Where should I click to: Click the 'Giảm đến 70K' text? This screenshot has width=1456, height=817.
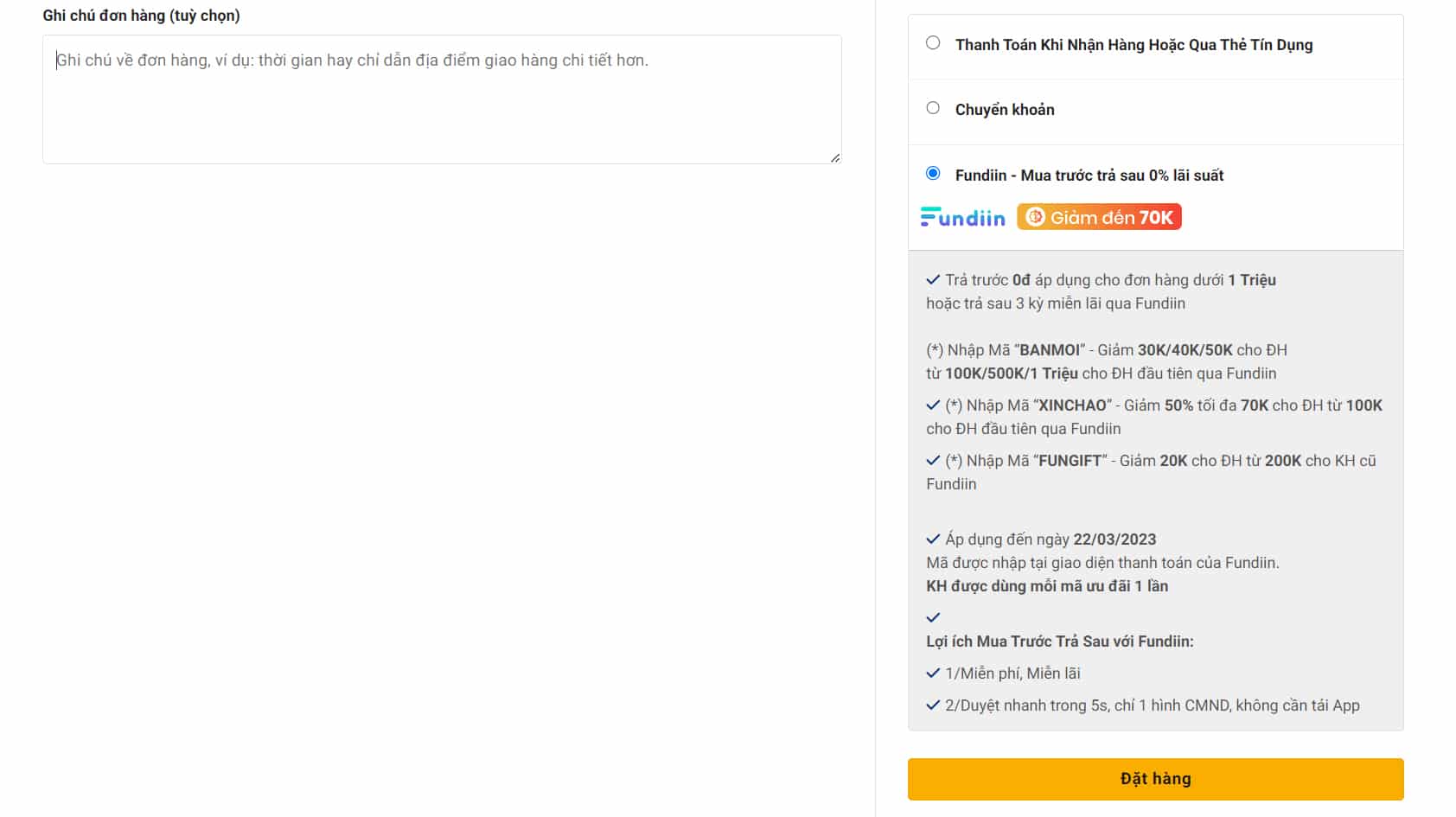(x=1111, y=218)
